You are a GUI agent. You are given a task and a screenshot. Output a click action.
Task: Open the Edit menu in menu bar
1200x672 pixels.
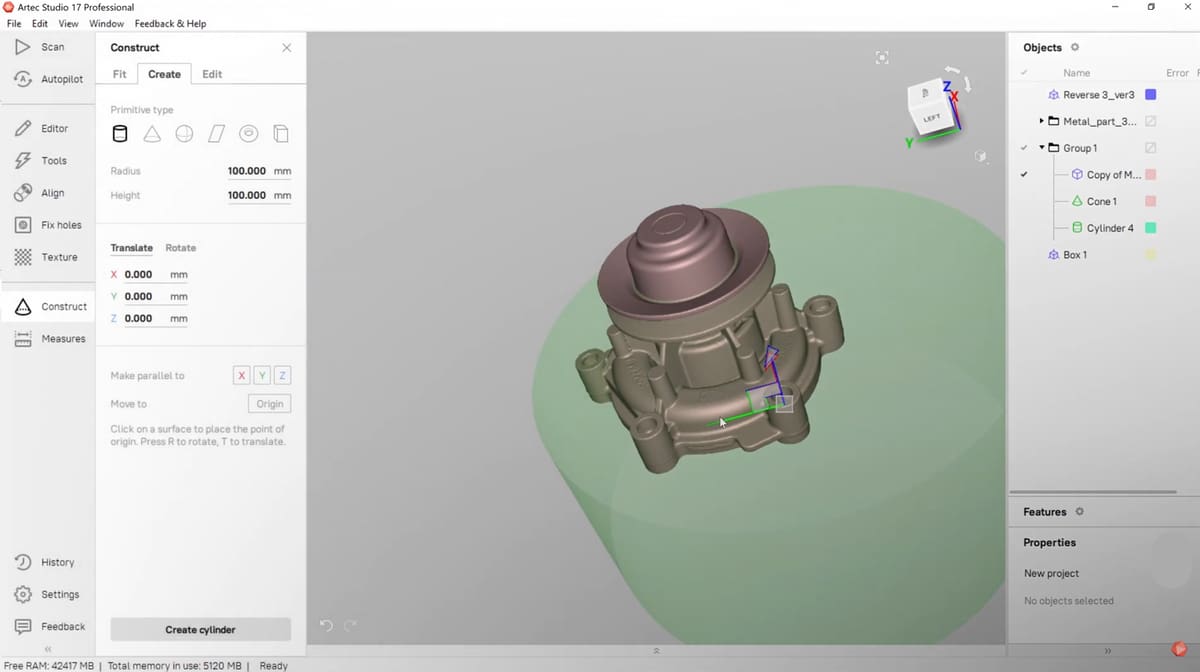tap(40, 23)
